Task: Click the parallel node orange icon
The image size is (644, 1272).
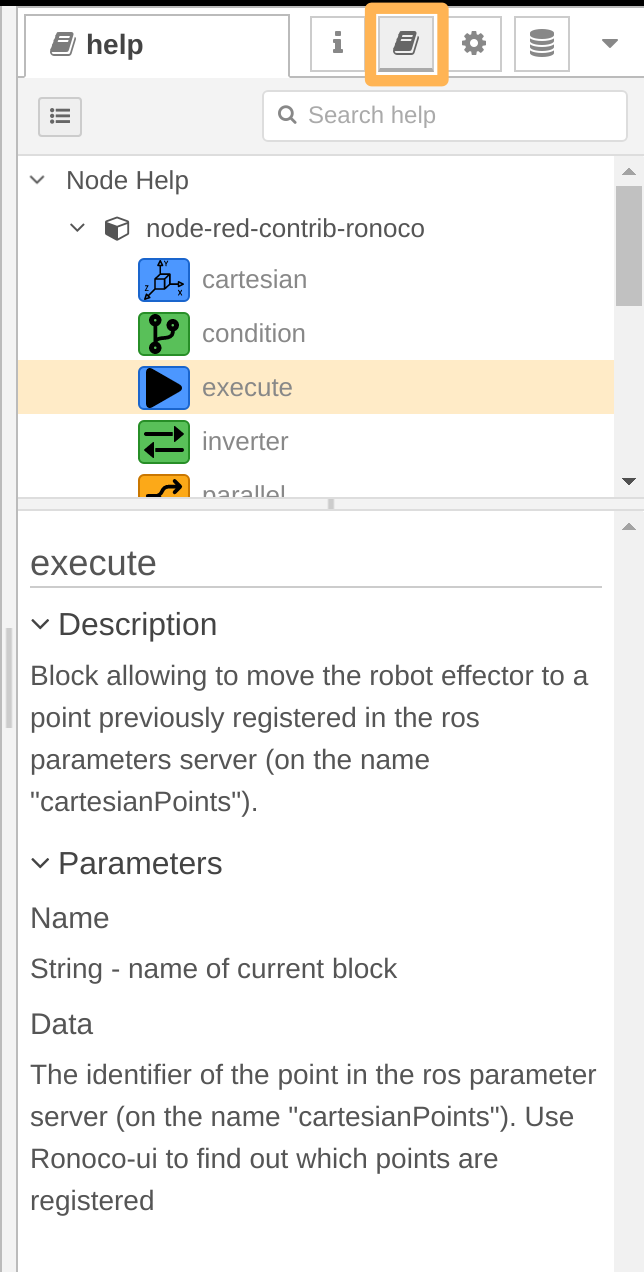Action: [x=163, y=486]
